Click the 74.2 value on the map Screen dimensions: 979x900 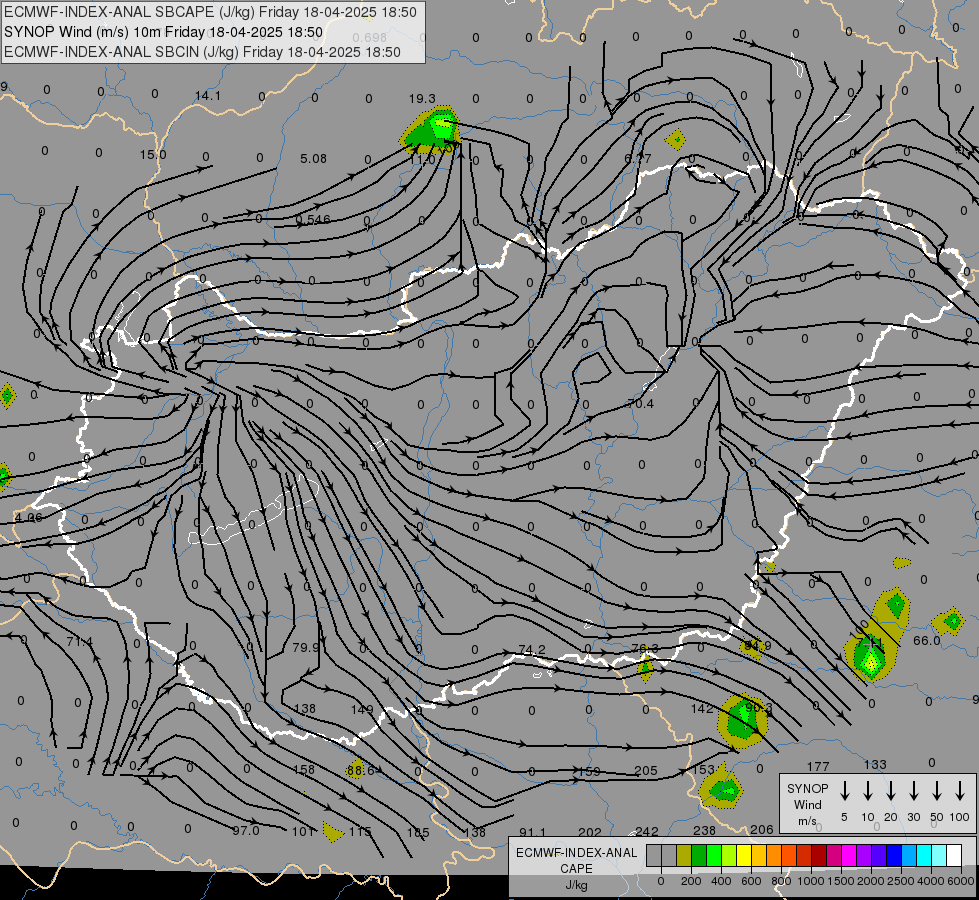coord(532,650)
